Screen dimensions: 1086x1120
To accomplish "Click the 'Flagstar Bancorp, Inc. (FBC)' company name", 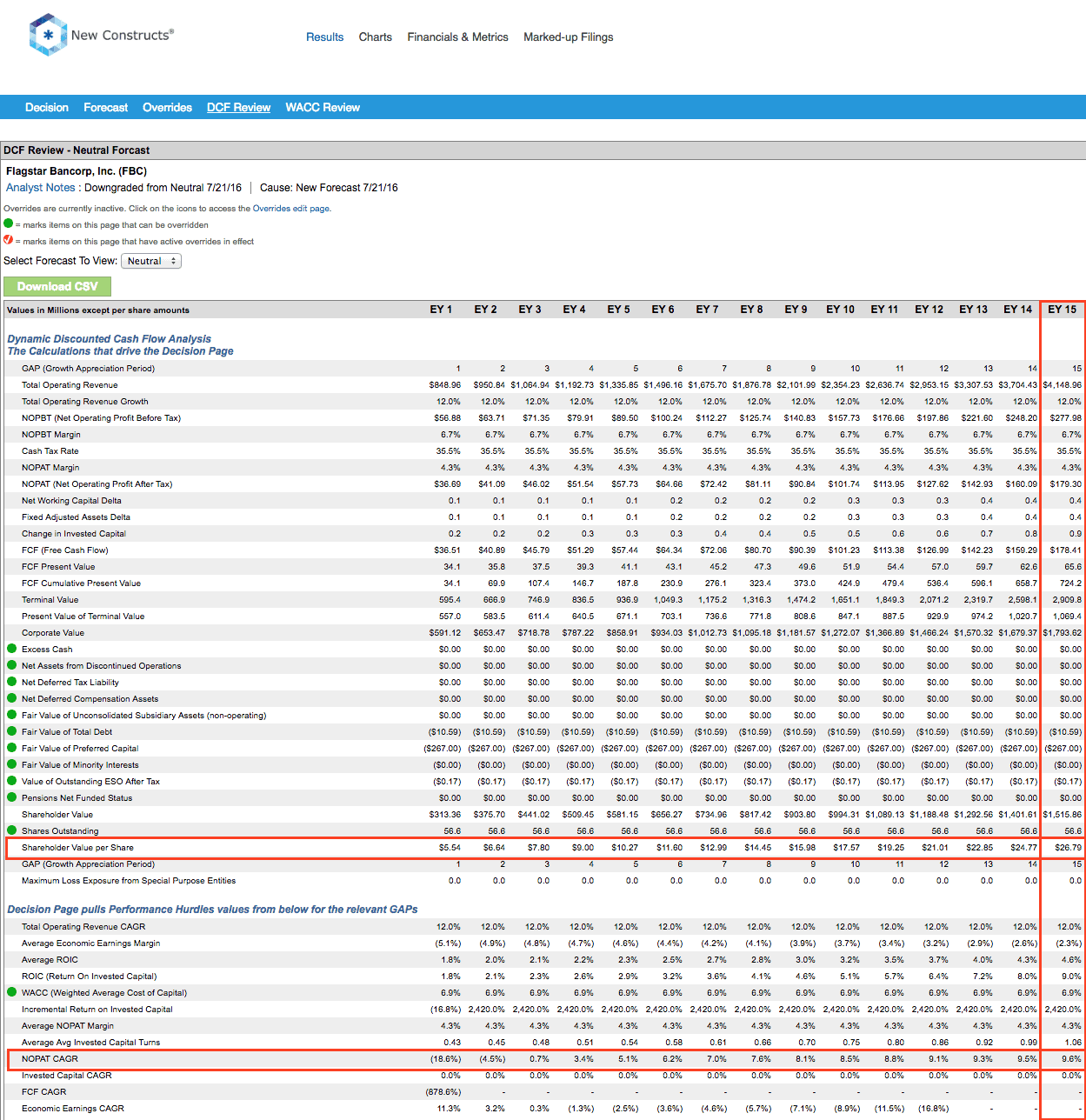I will click(77, 171).
